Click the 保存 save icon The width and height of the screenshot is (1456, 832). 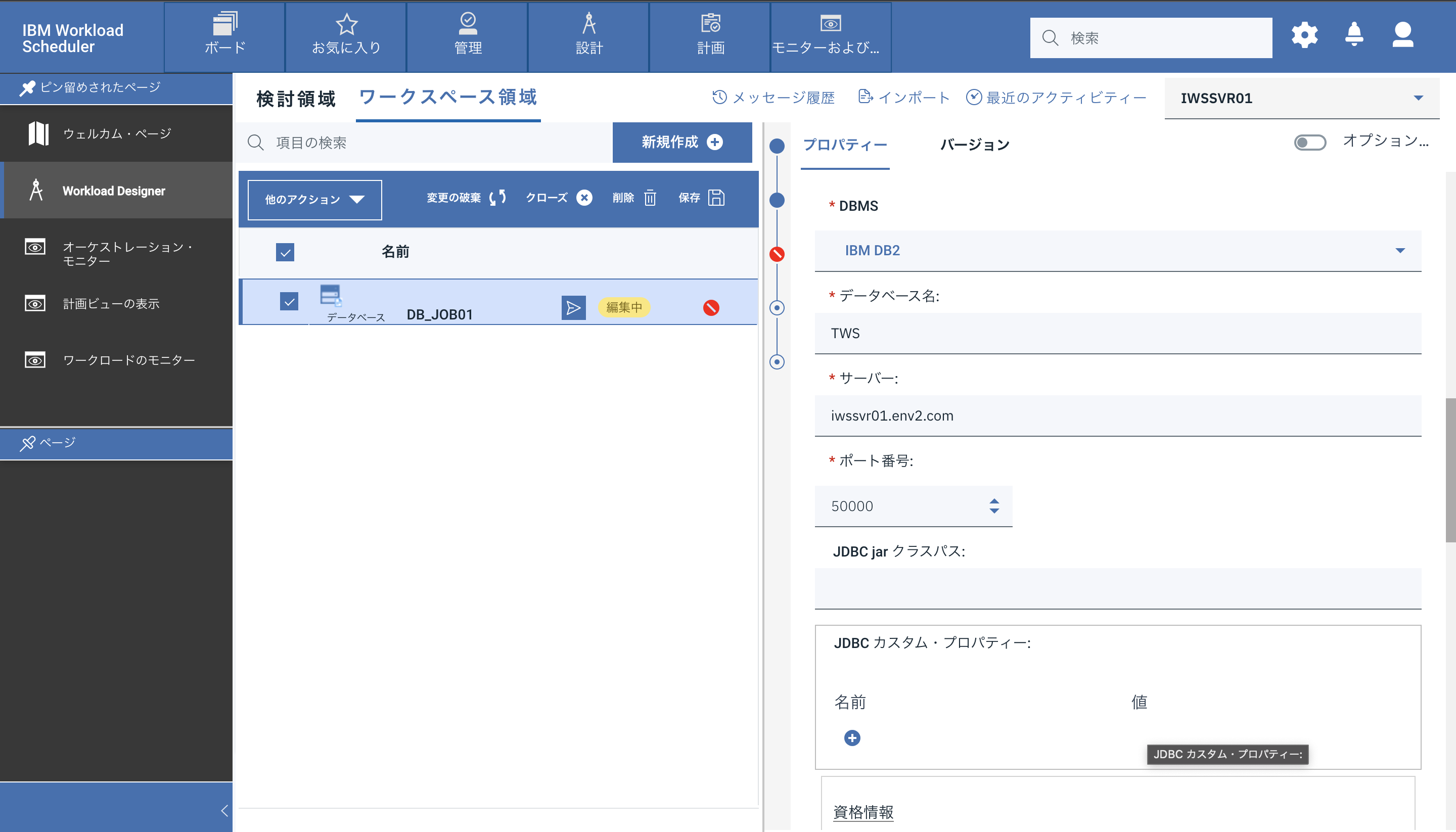[716, 198]
